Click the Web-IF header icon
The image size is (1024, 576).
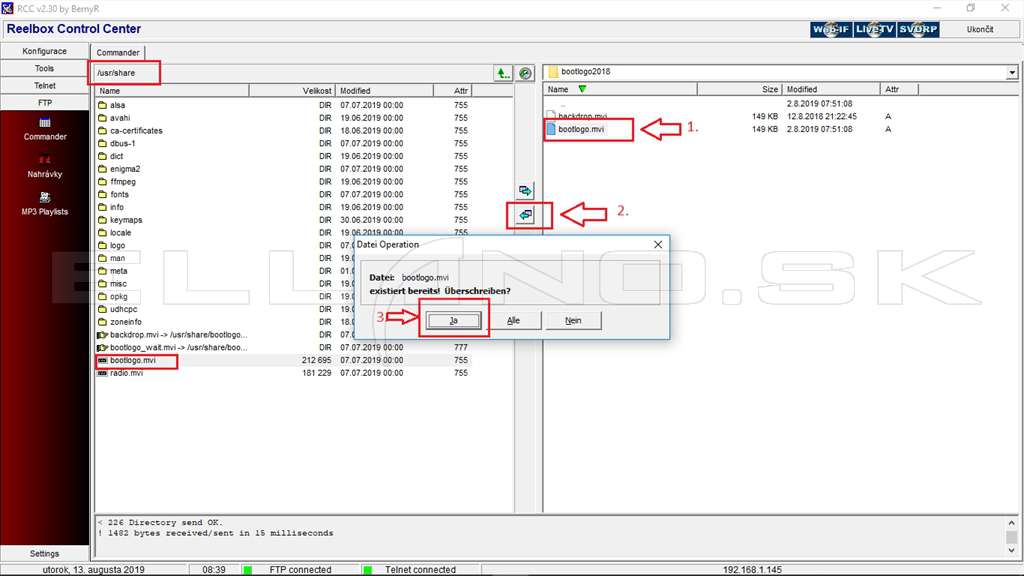(831, 29)
